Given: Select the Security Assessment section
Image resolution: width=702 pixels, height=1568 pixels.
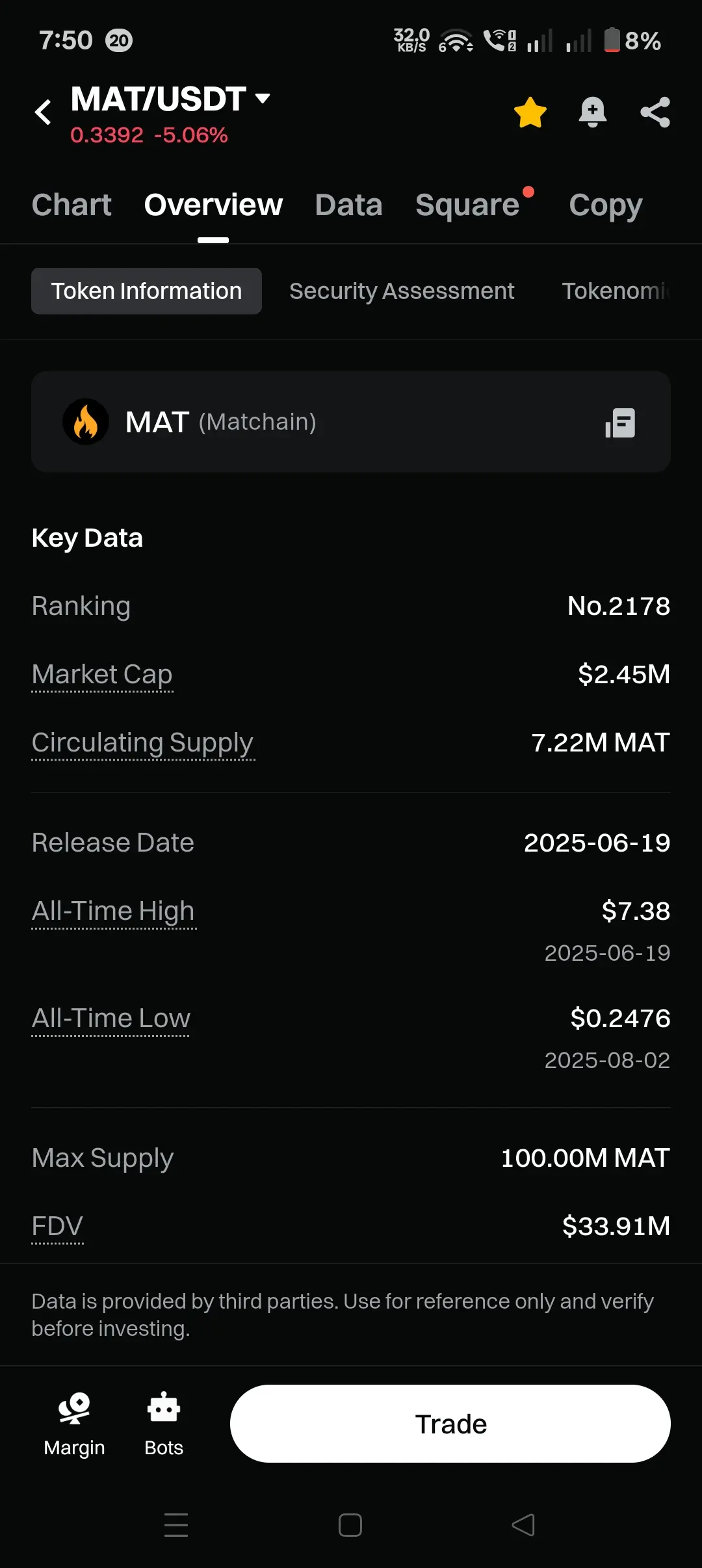Looking at the screenshot, I should (x=402, y=291).
